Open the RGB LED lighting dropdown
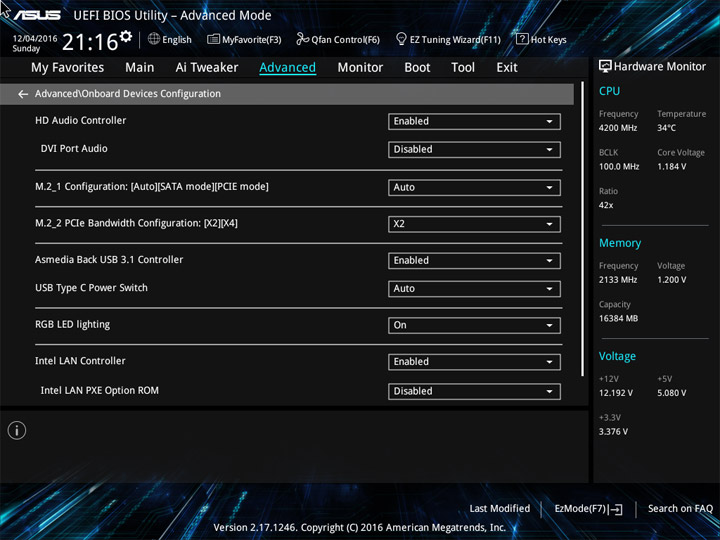720x540 pixels. [x=474, y=325]
